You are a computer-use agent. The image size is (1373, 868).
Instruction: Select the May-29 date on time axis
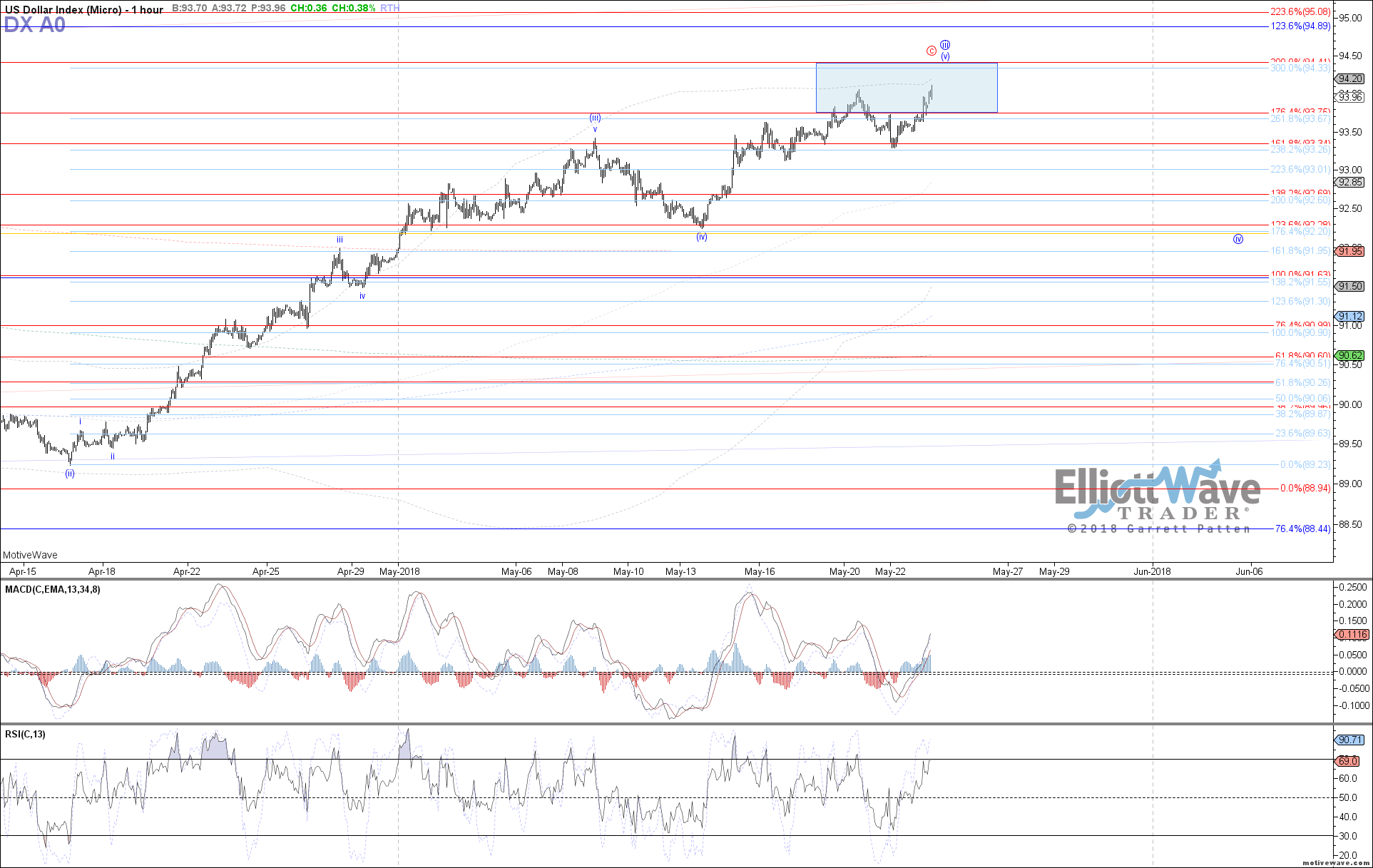[x=1054, y=571]
